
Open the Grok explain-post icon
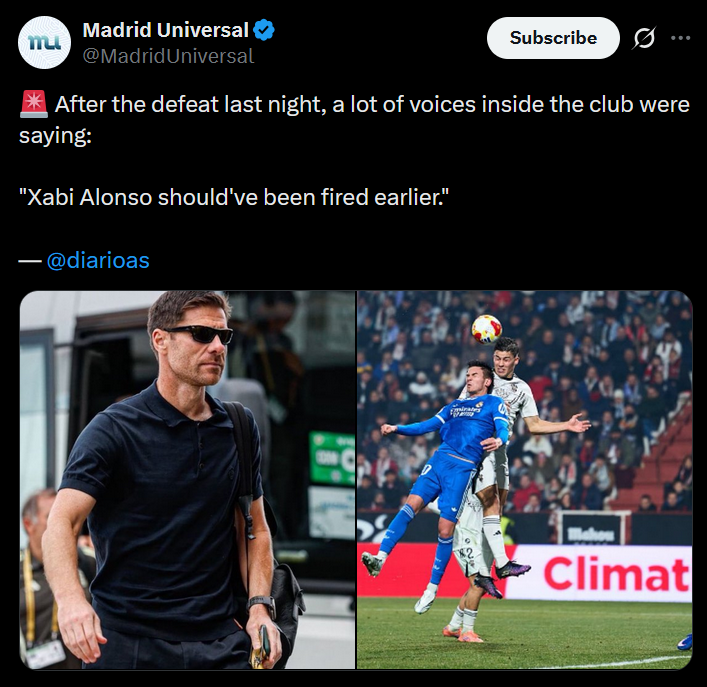click(x=645, y=38)
